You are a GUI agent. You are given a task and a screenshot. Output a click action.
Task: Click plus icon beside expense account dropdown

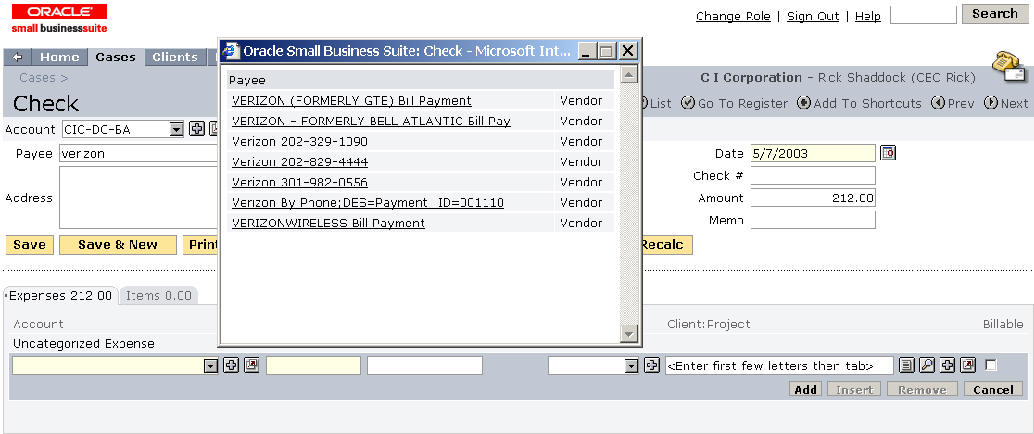(231, 365)
